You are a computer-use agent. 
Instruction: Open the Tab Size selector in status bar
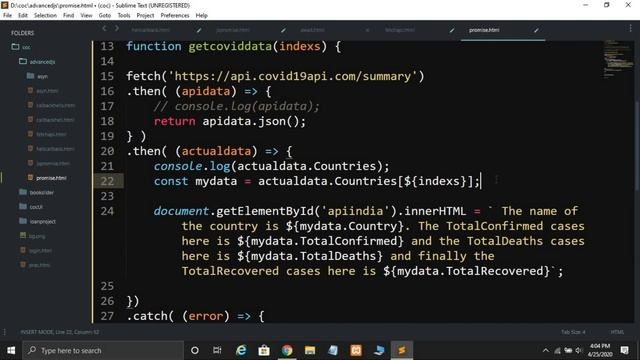pyautogui.click(x=573, y=332)
